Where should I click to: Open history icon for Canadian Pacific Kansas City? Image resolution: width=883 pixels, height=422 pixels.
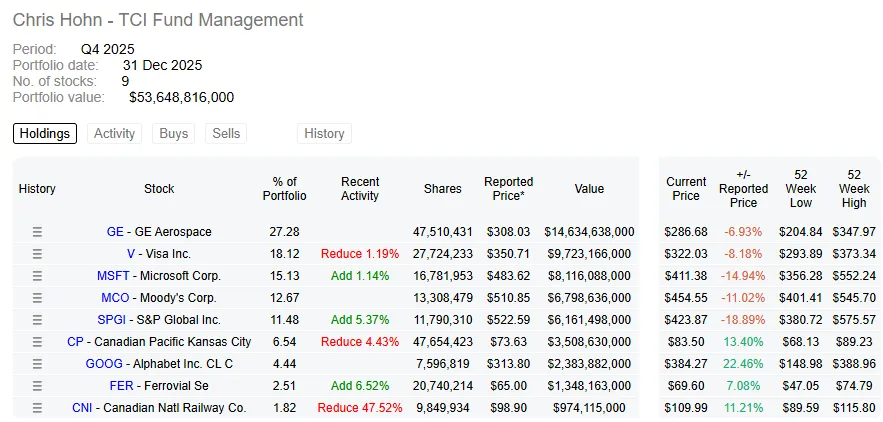(x=37, y=341)
